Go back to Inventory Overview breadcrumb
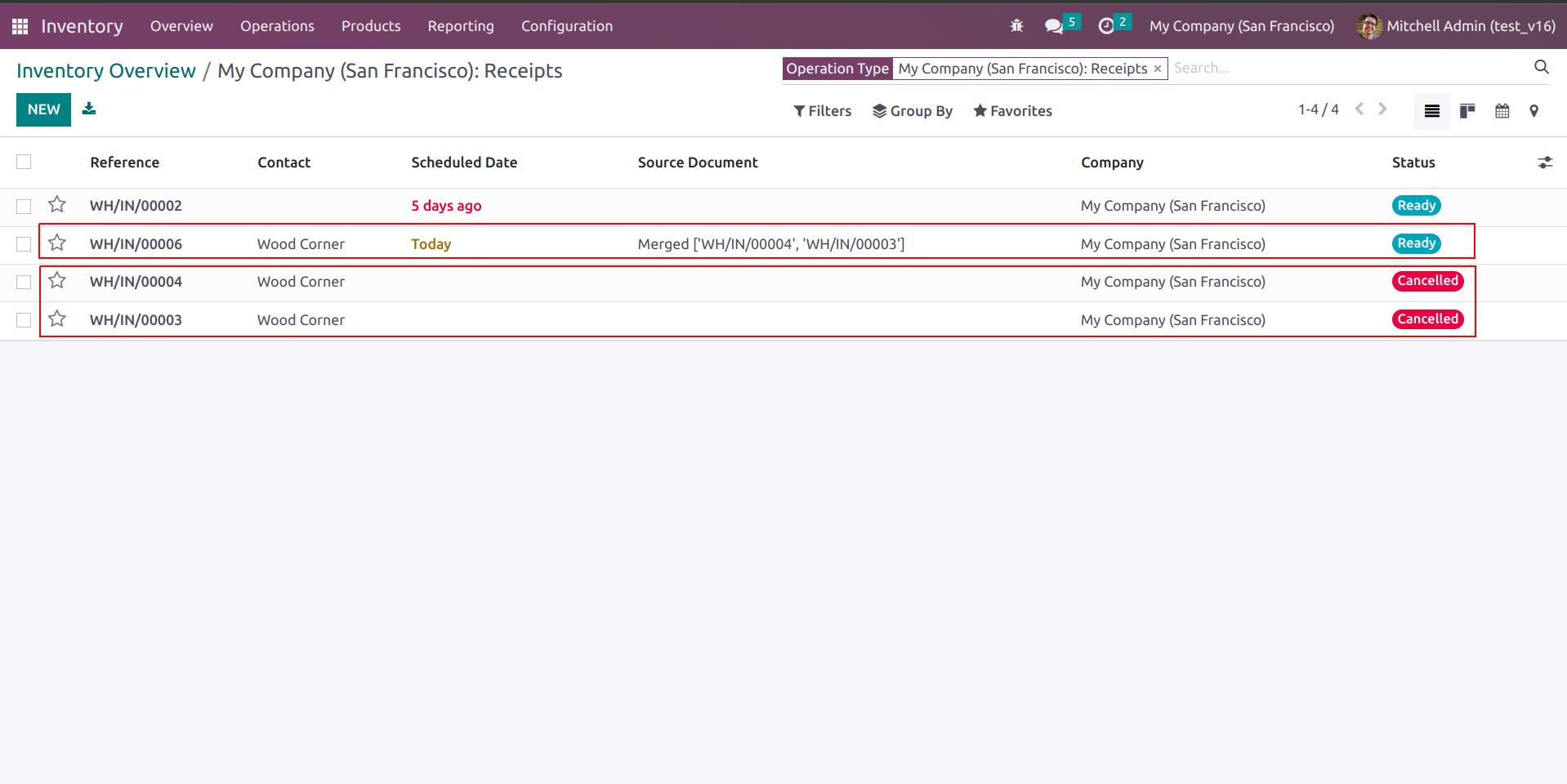Viewport: 1567px width, 784px height. pyautogui.click(x=106, y=71)
